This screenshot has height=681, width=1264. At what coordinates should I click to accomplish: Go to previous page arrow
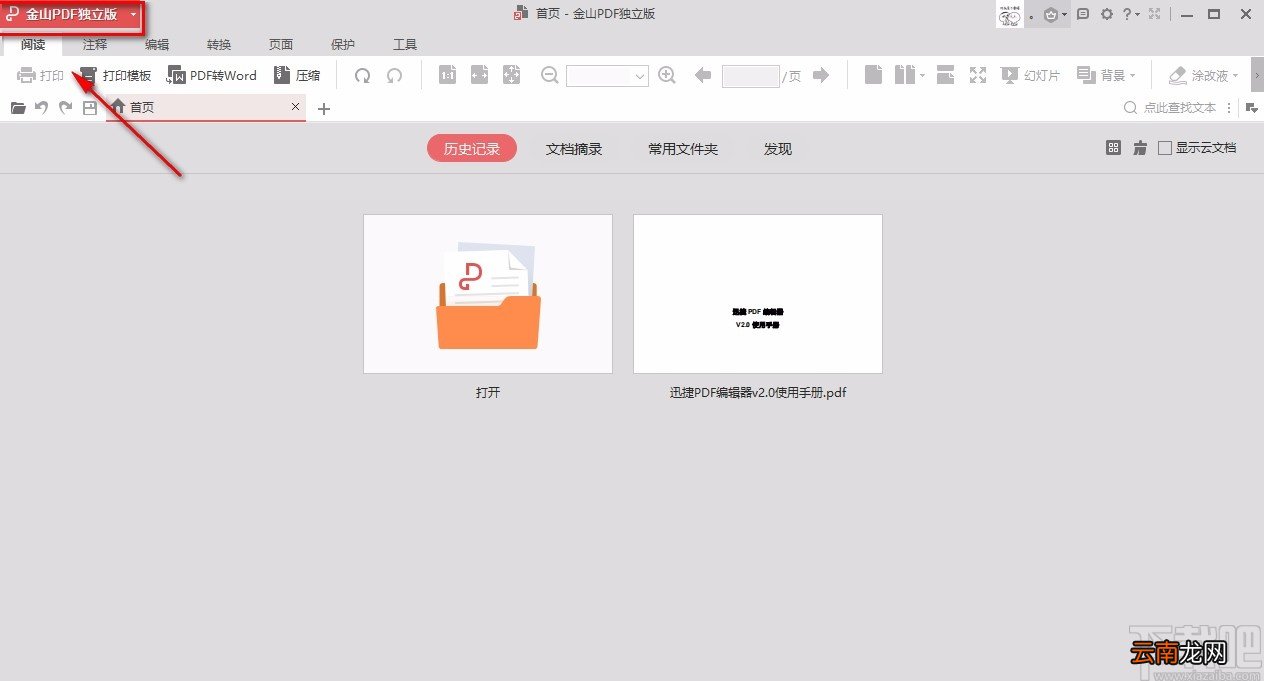point(702,75)
